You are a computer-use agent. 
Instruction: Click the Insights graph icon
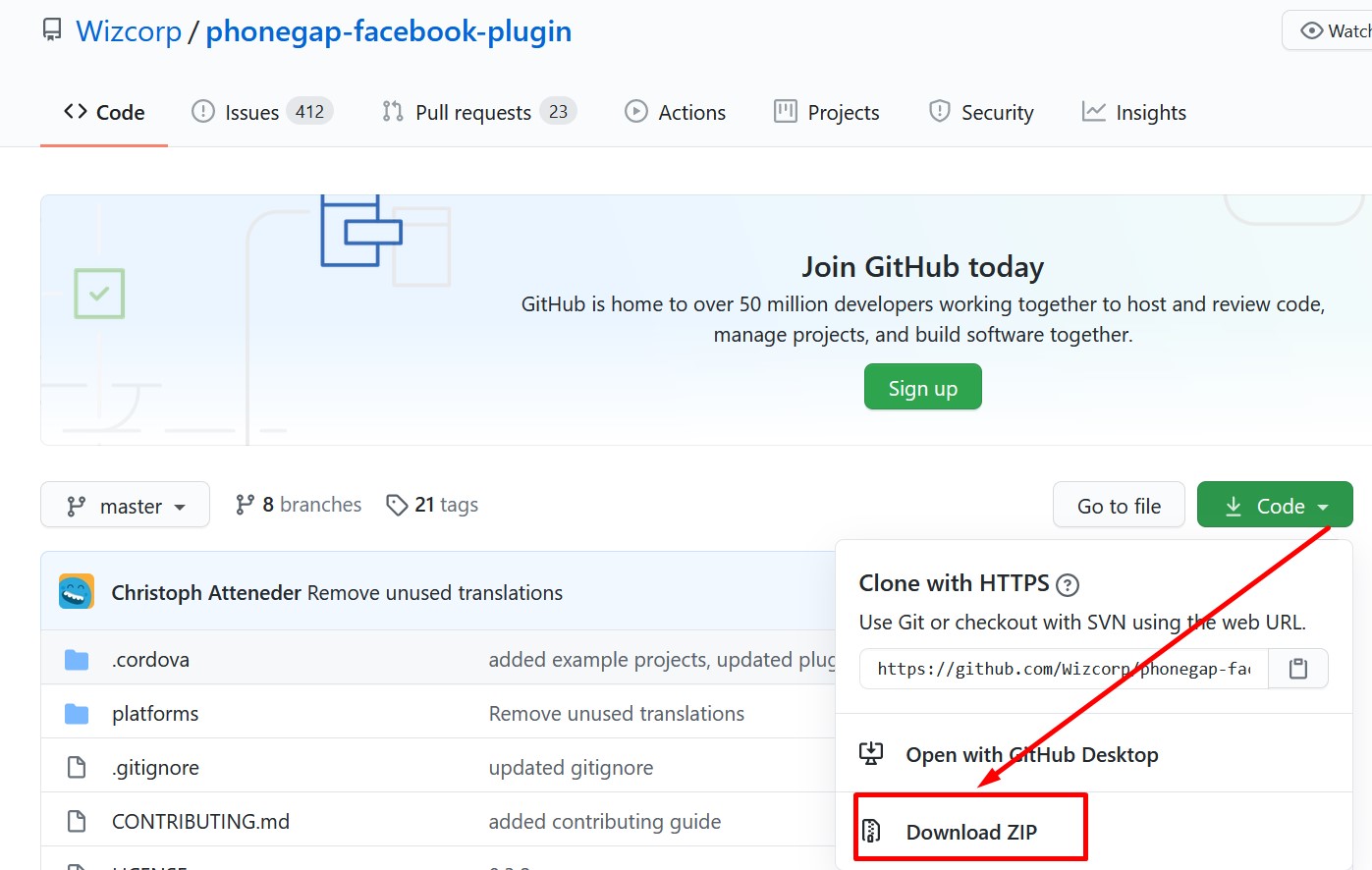(1094, 111)
